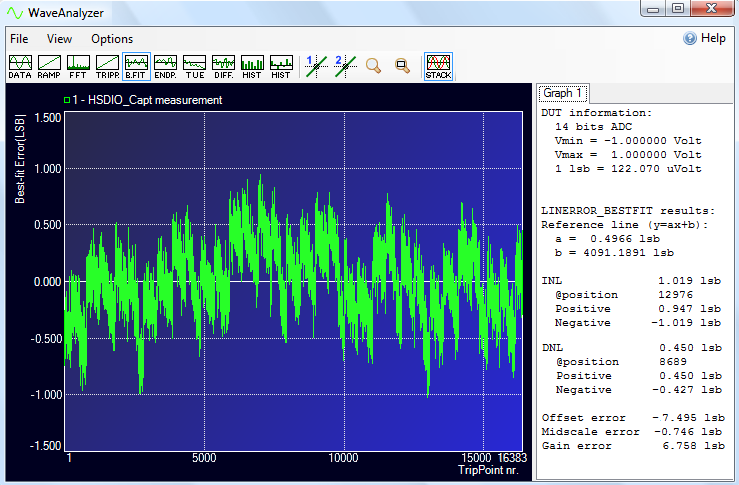
Task: Display the TUE error plot
Action: coord(194,67)
